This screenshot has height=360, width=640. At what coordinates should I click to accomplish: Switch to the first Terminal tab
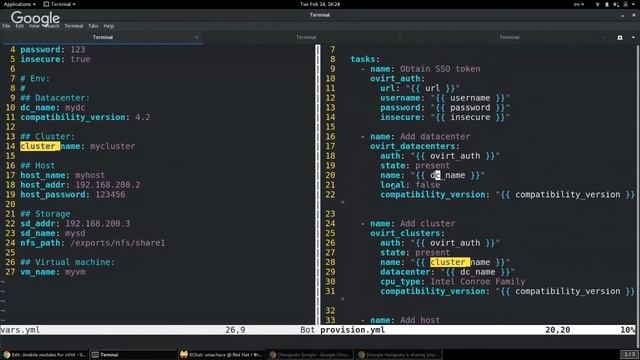[x=102, y=37]
